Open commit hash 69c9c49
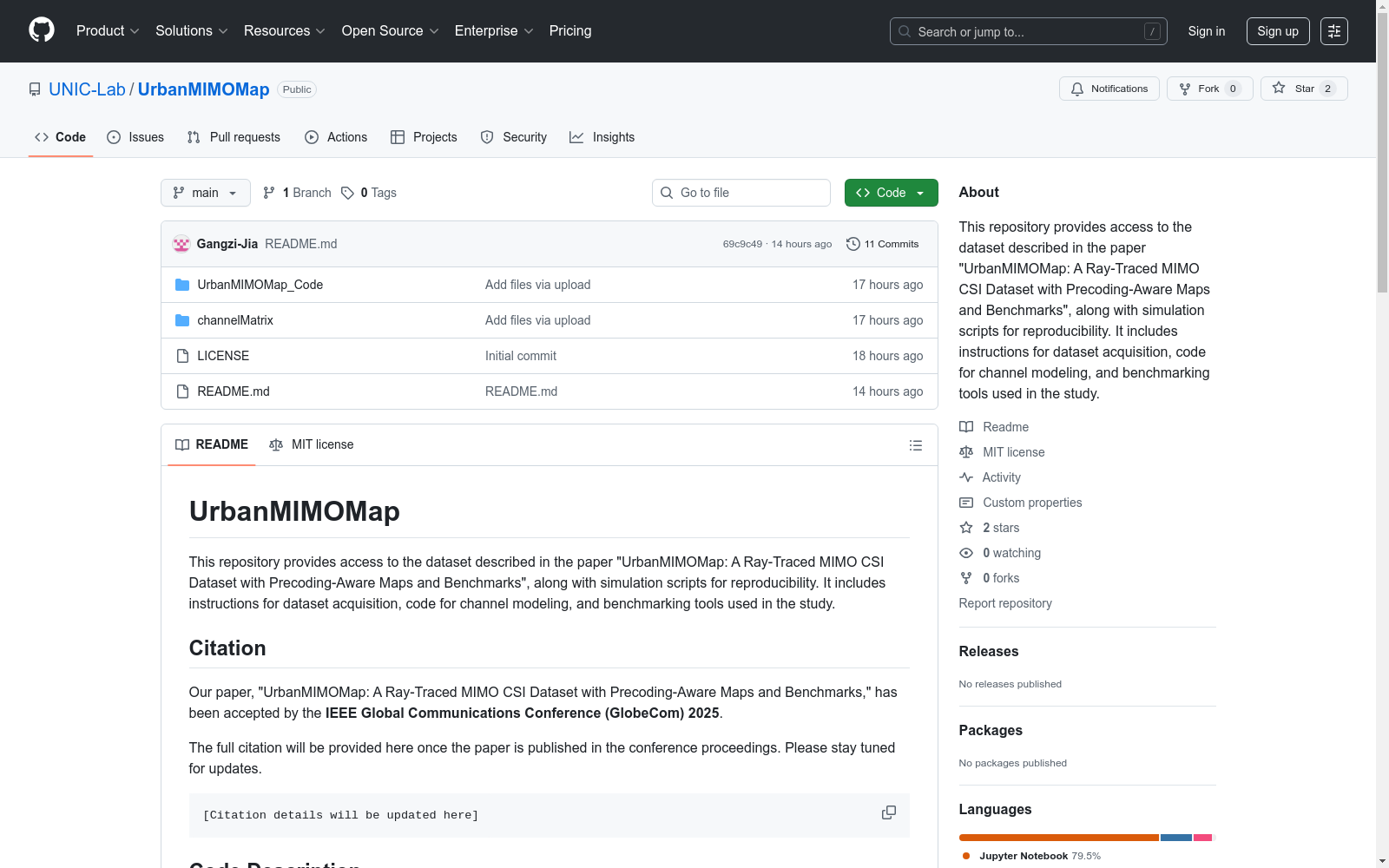This screenshot has height=868, width=1389. tap(742, 244)
